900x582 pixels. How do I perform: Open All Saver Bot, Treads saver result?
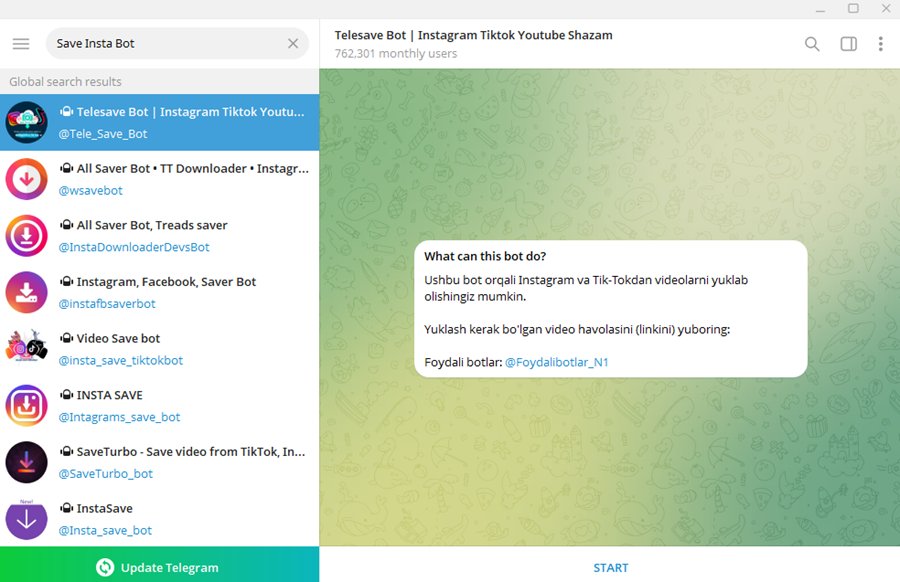160,235
